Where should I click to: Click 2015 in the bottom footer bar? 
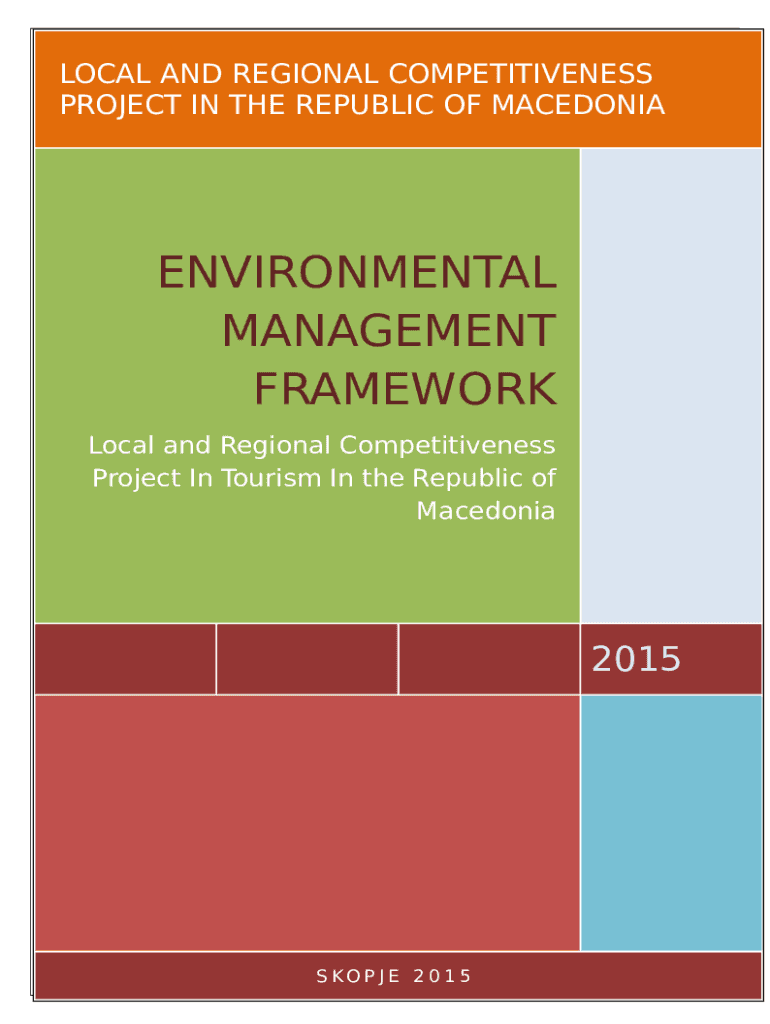[x=442, y=976]
